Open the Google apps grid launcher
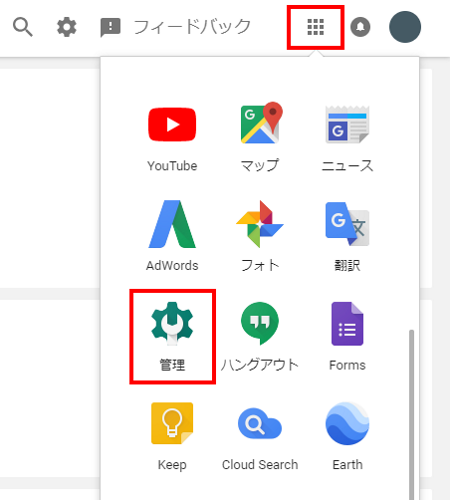Screen dimensions: 450x500 (315, 27)
